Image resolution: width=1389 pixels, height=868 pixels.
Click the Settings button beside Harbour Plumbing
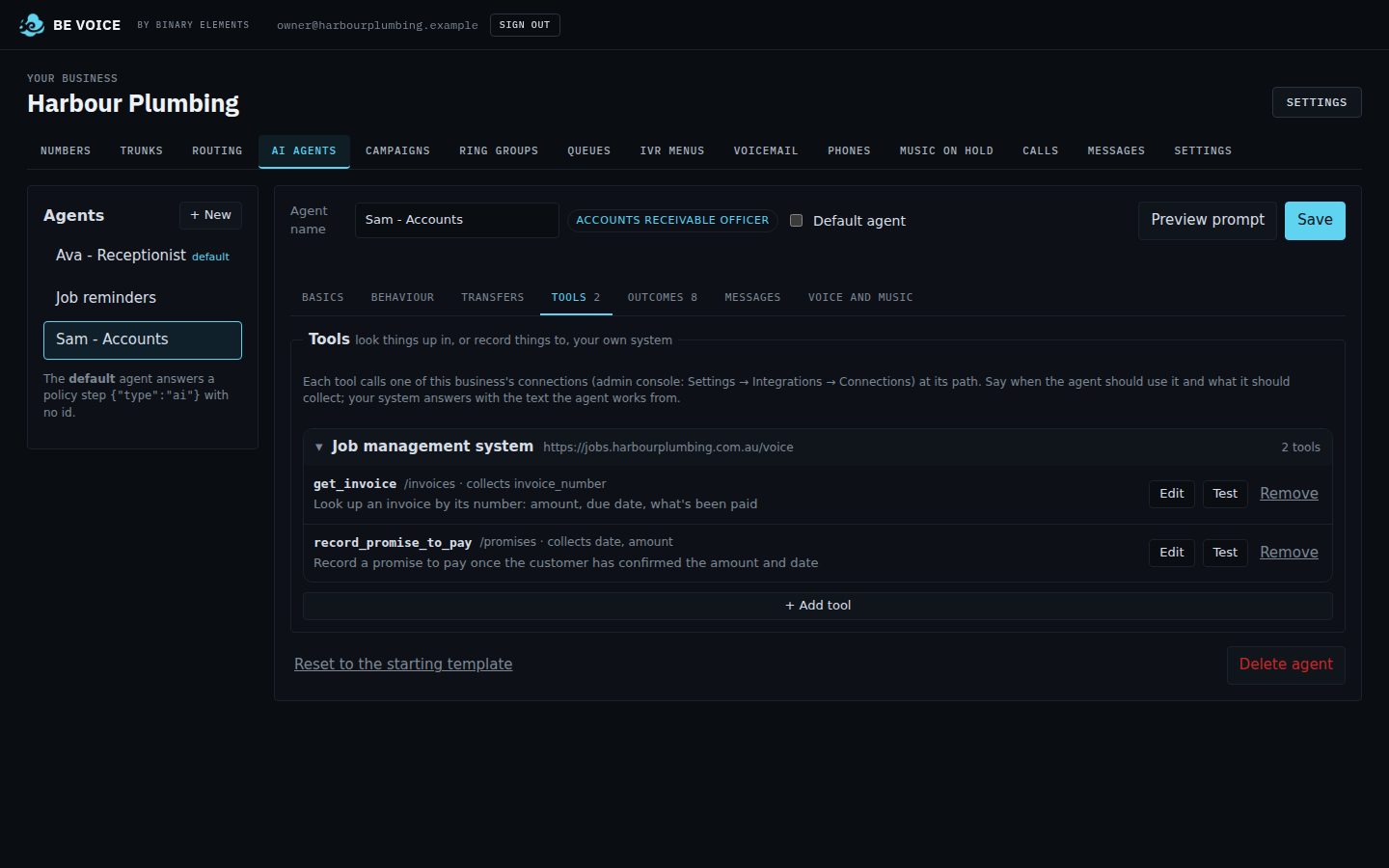point(1317,102)
